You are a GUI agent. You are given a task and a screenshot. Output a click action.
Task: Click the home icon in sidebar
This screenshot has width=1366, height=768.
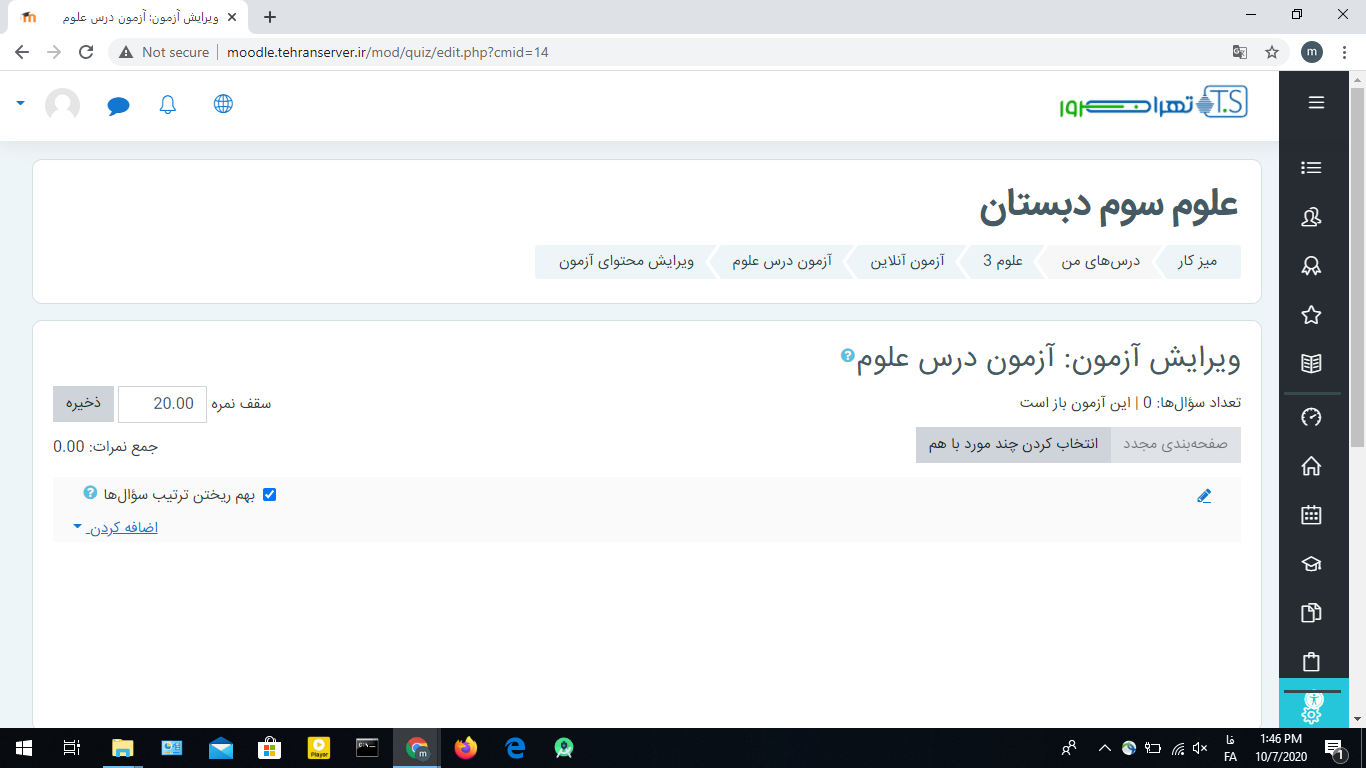click(x=1311, y=466)
